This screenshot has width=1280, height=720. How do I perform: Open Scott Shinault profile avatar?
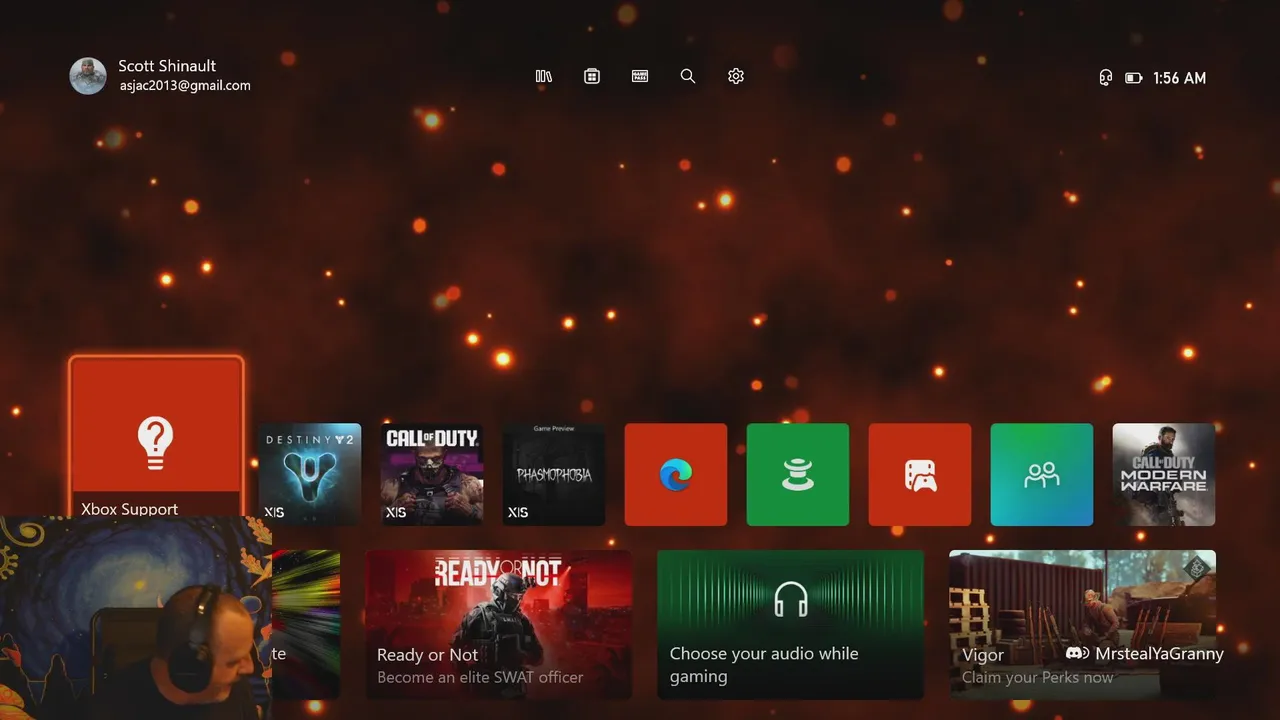click(88, 76)
